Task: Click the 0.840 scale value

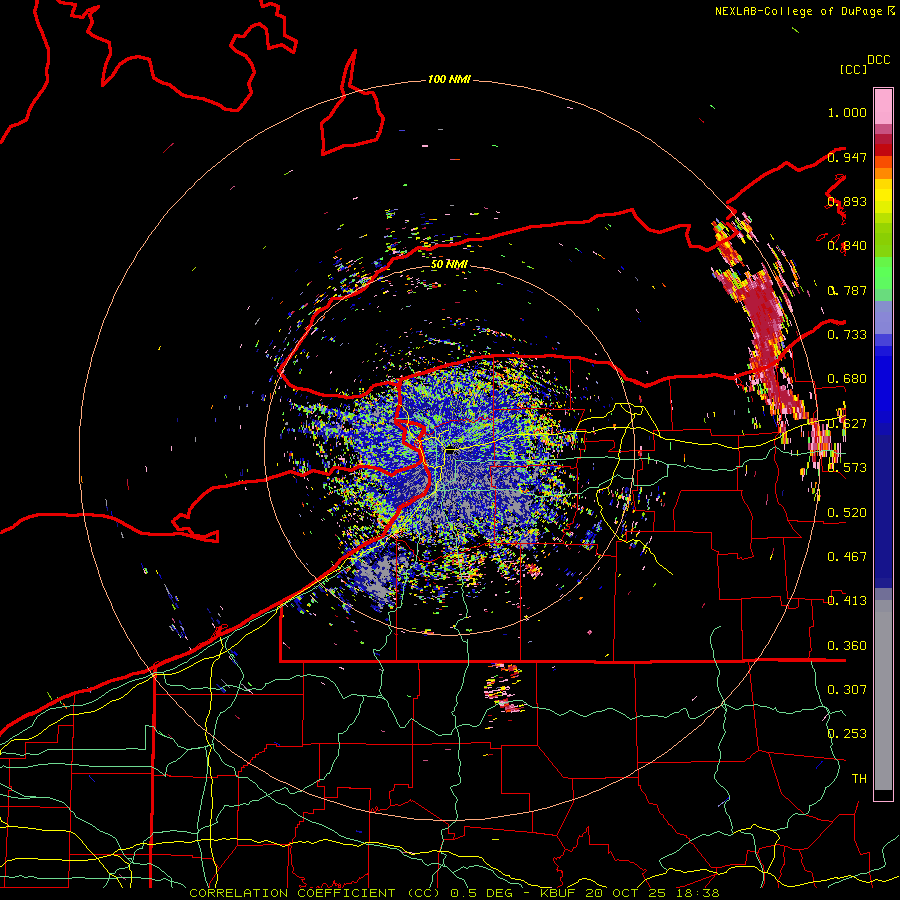Action: (847, 246)
